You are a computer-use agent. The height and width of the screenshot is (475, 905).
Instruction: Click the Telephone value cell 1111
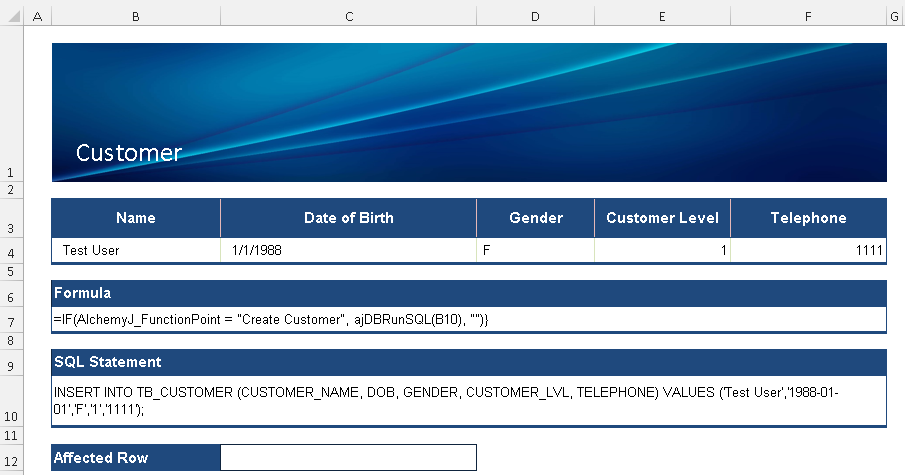[x=808, y=251]
